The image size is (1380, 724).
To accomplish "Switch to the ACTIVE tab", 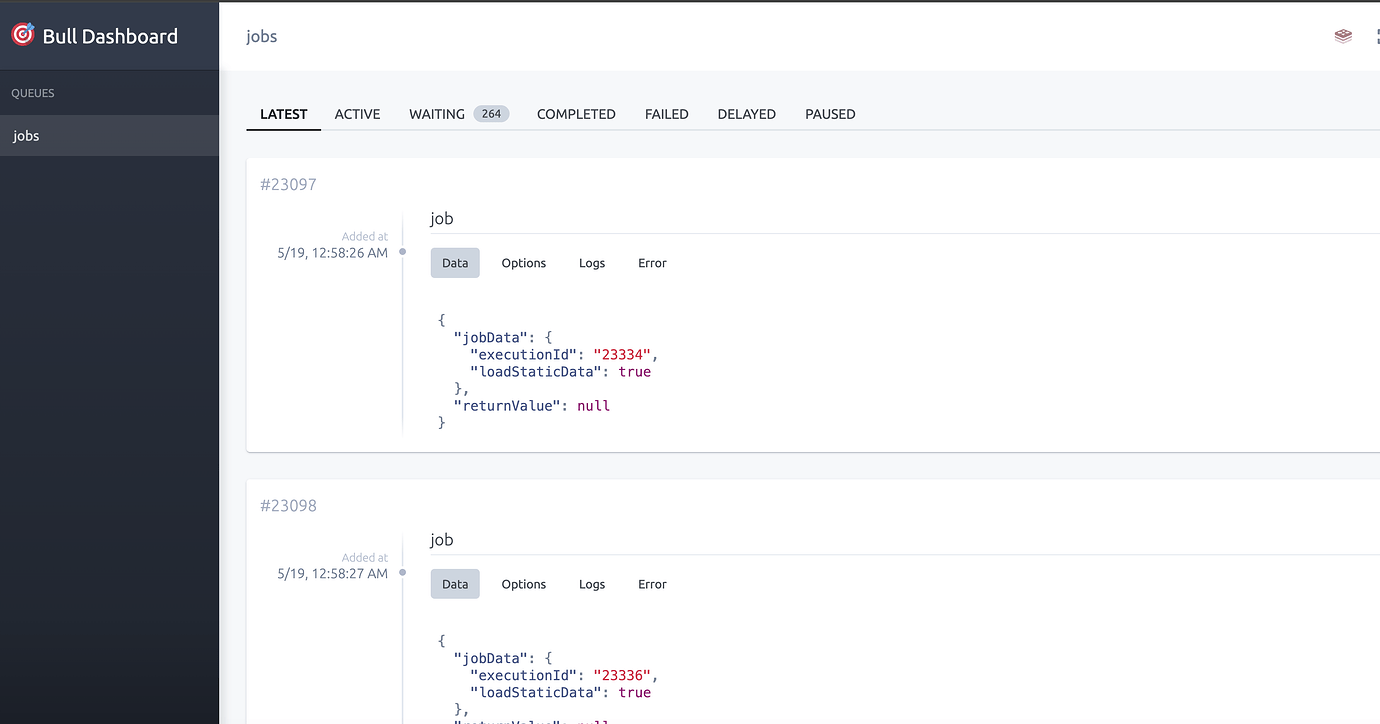I will pyautogui.click(x=357, y=114).
